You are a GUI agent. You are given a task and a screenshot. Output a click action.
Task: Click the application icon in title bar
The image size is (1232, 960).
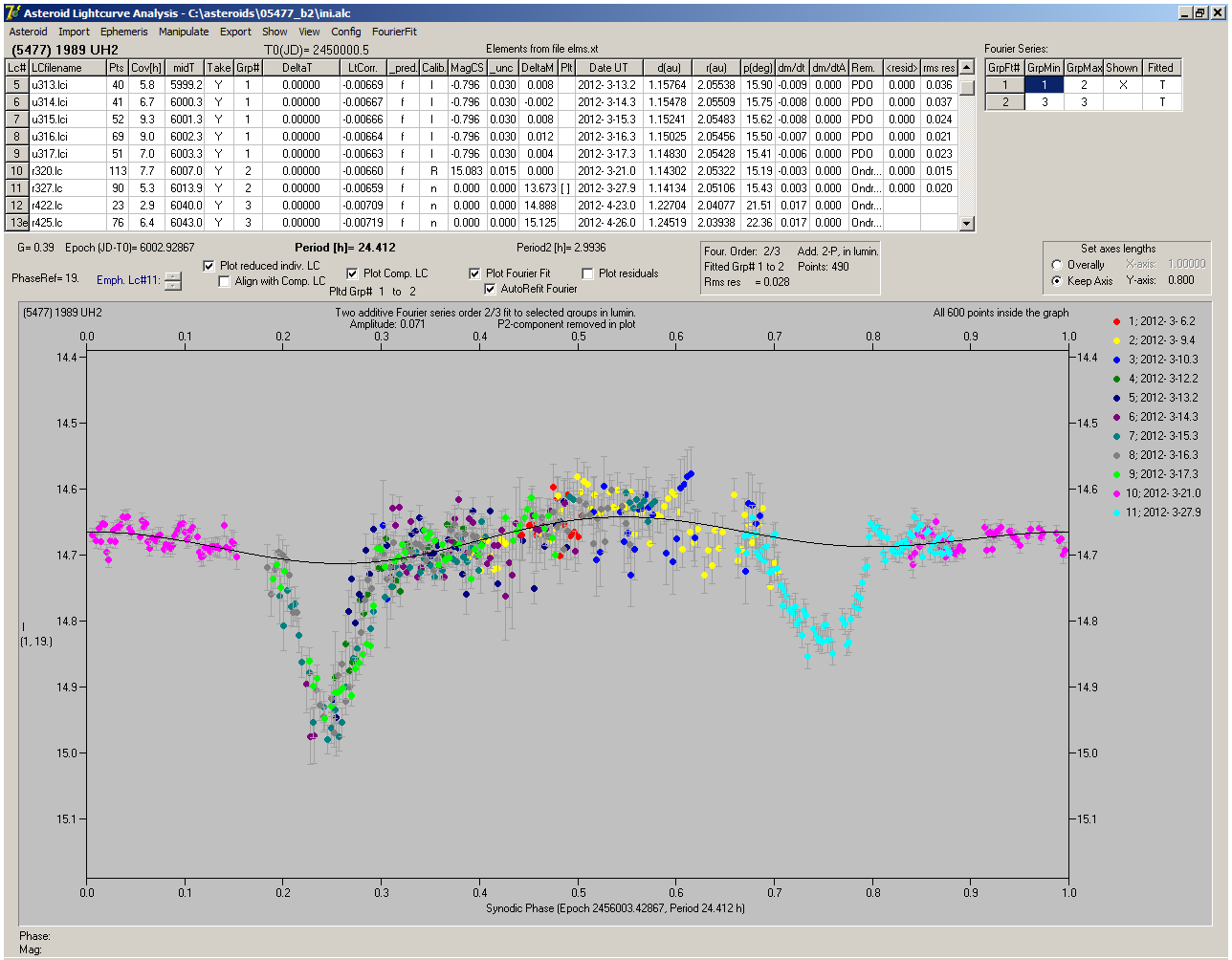coord(12,12)
